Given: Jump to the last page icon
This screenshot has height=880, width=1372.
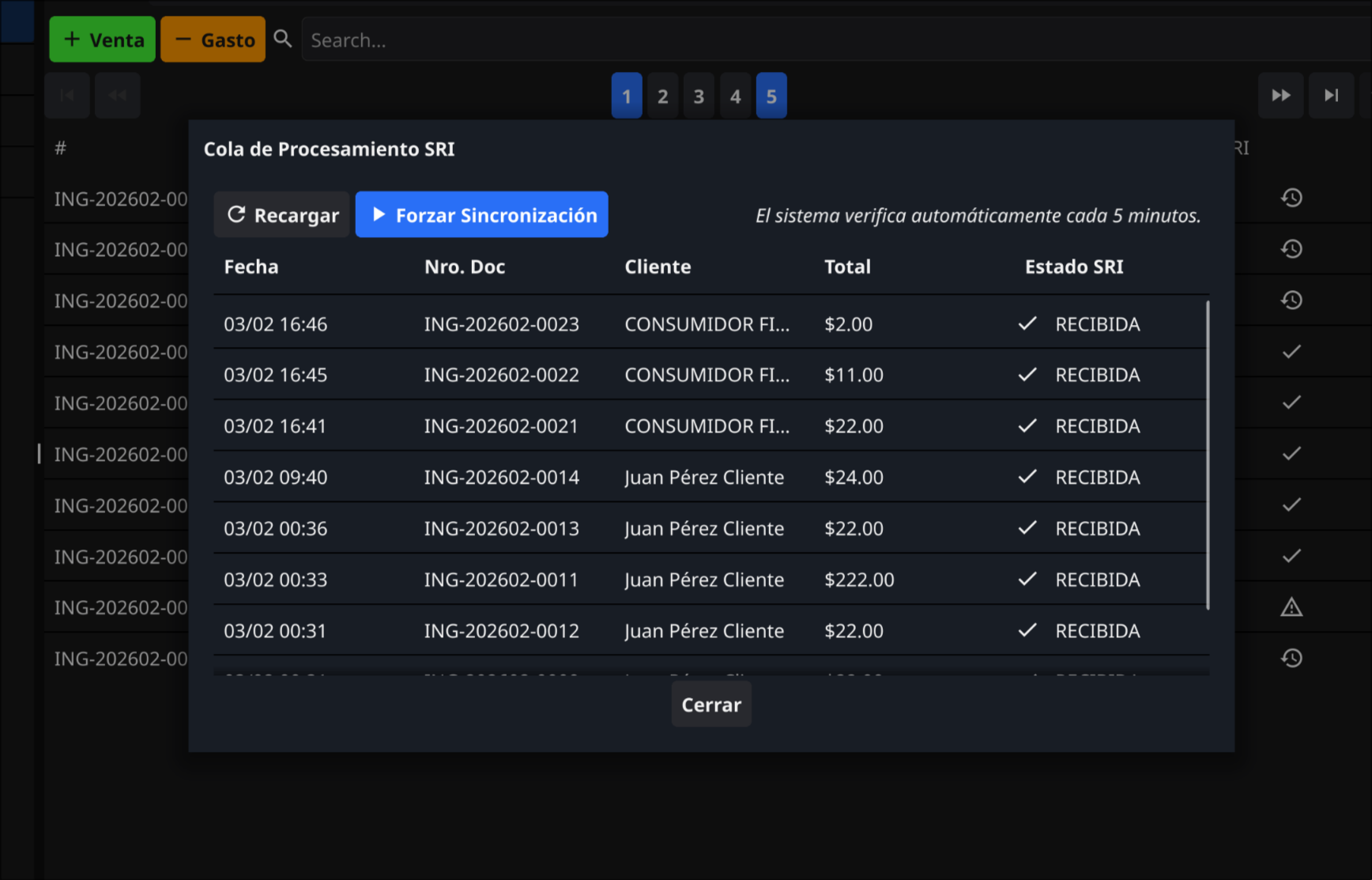Looking at the screenshot, I should (x=1331, y=96).
